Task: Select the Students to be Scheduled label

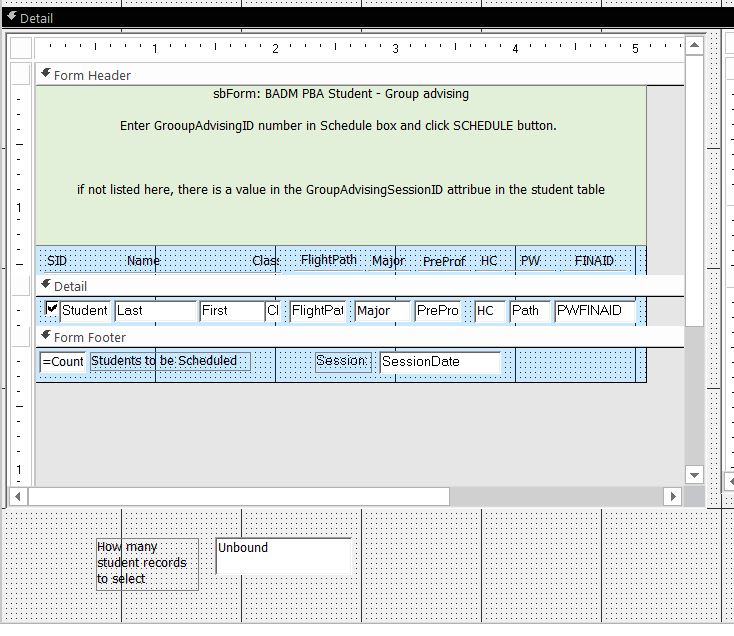Action: pyautogui.click(x=170, y=361)
